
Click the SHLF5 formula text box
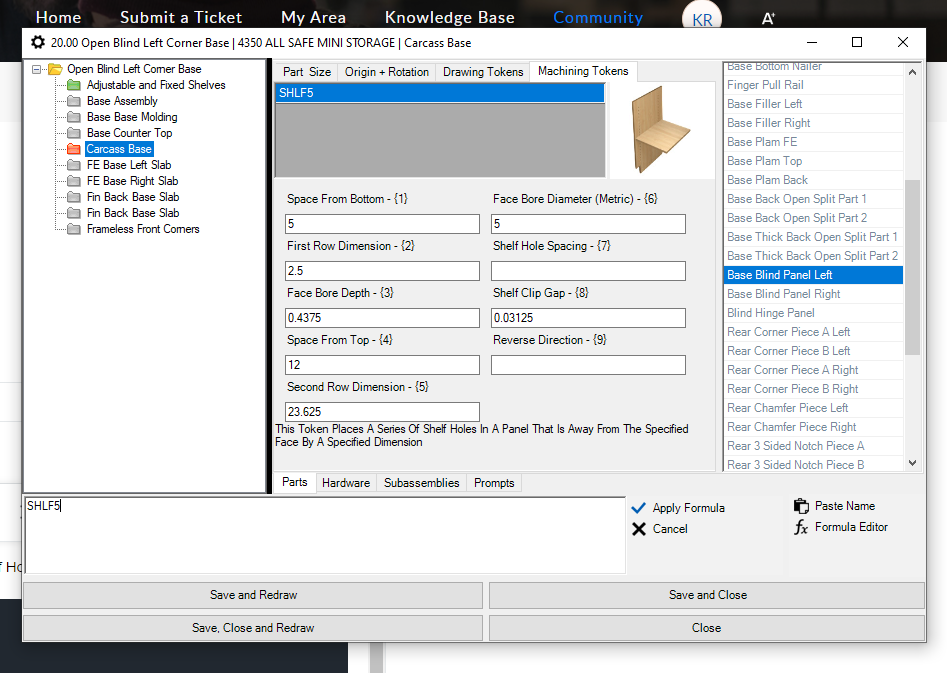click(325, 535)
